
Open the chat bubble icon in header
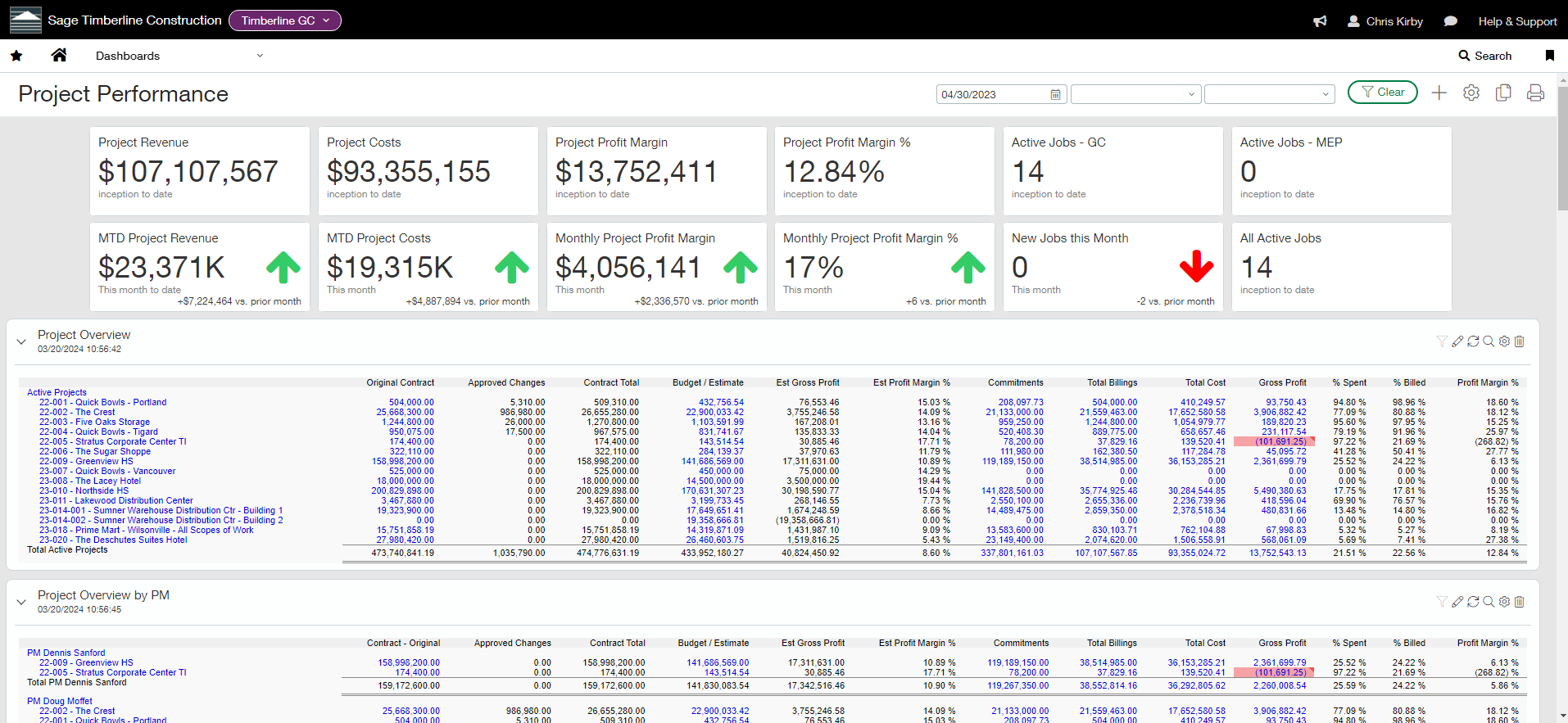(1451, 21)
